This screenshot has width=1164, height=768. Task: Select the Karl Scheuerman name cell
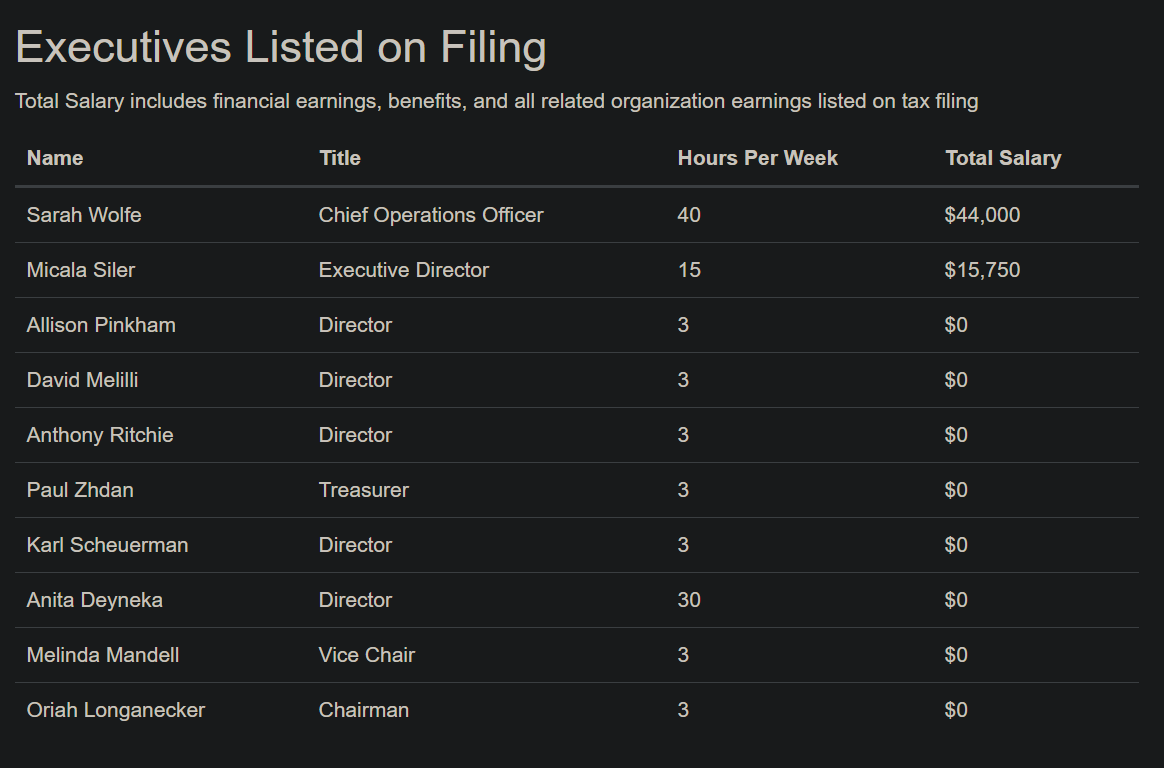(108, 545)
